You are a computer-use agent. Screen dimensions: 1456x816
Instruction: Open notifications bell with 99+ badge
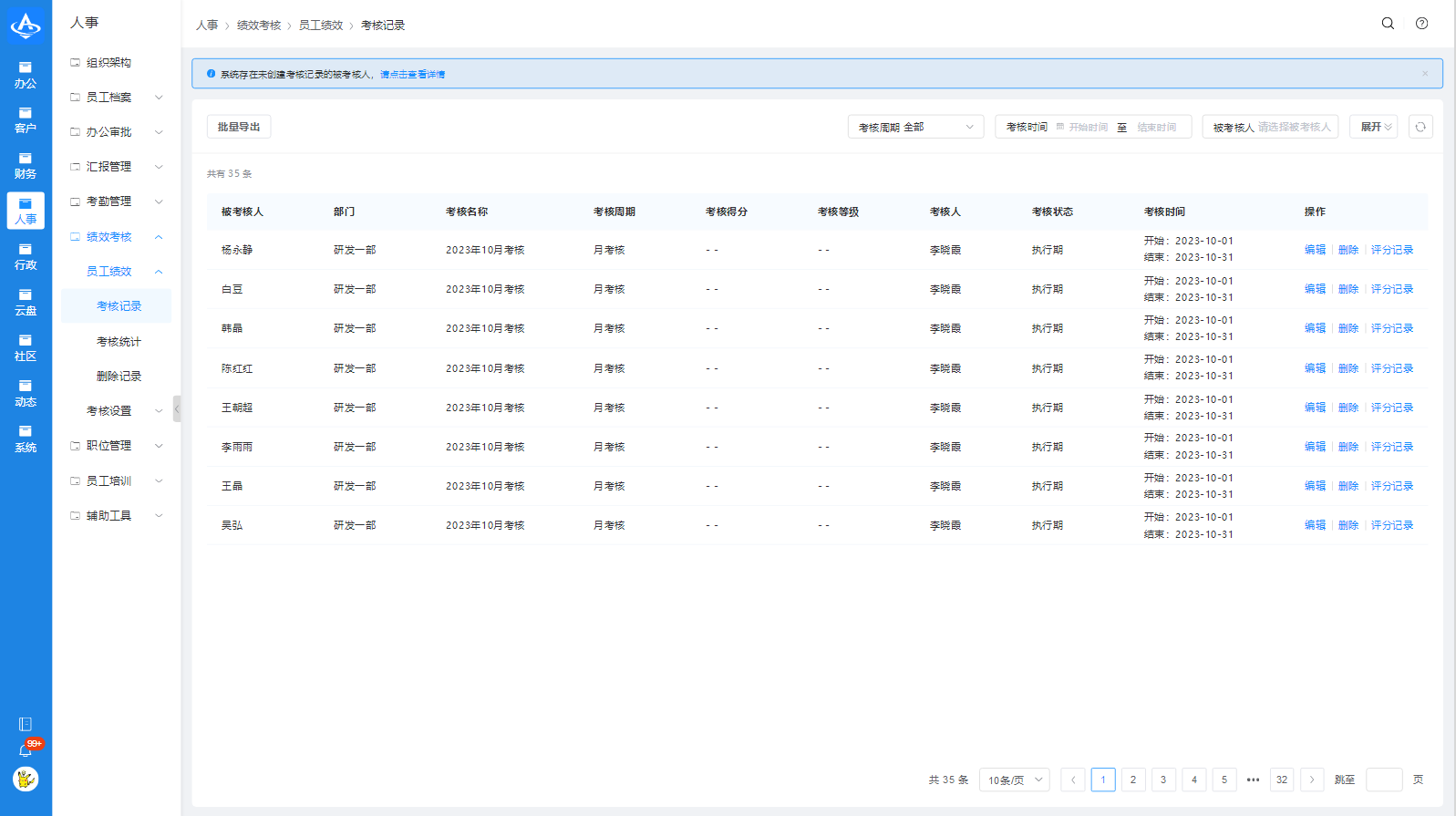[26, 751]
